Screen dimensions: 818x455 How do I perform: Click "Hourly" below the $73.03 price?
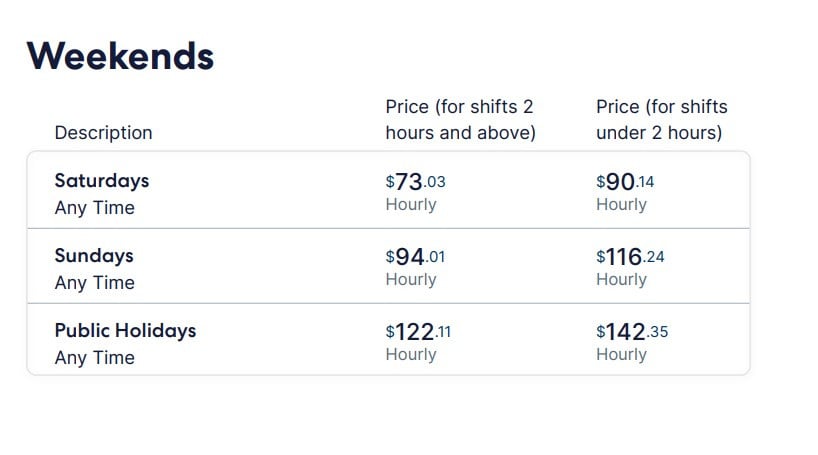pyautogui.click(x=411, y=205)
